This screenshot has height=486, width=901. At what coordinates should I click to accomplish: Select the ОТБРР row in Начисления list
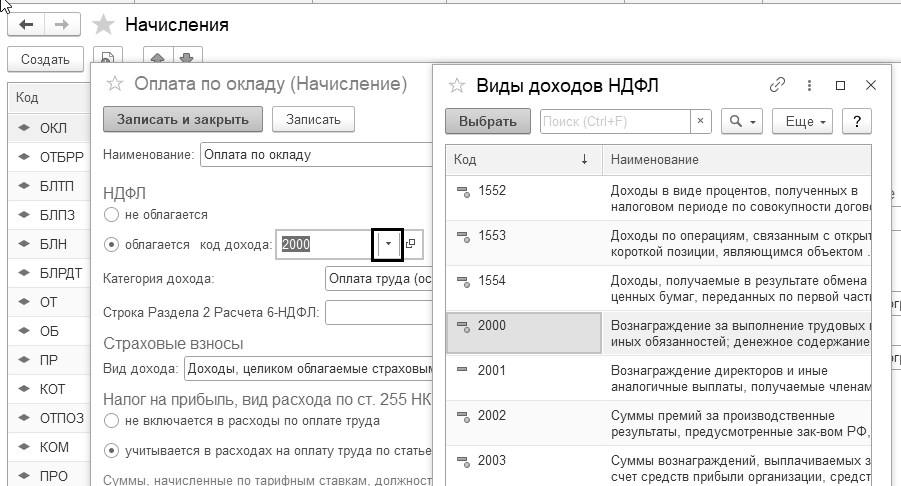coord(49,157)
